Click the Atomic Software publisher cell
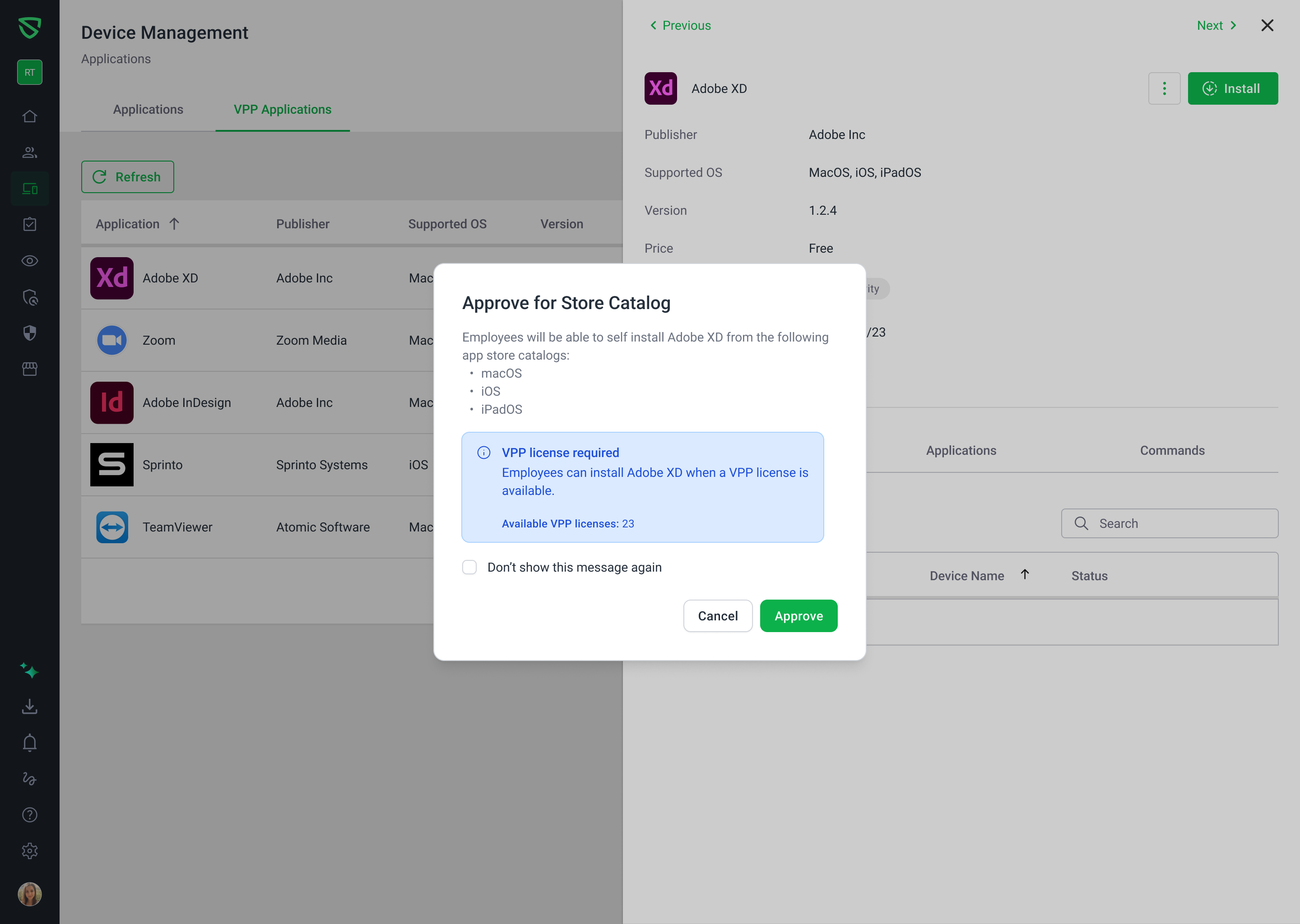 coord(323,527)
